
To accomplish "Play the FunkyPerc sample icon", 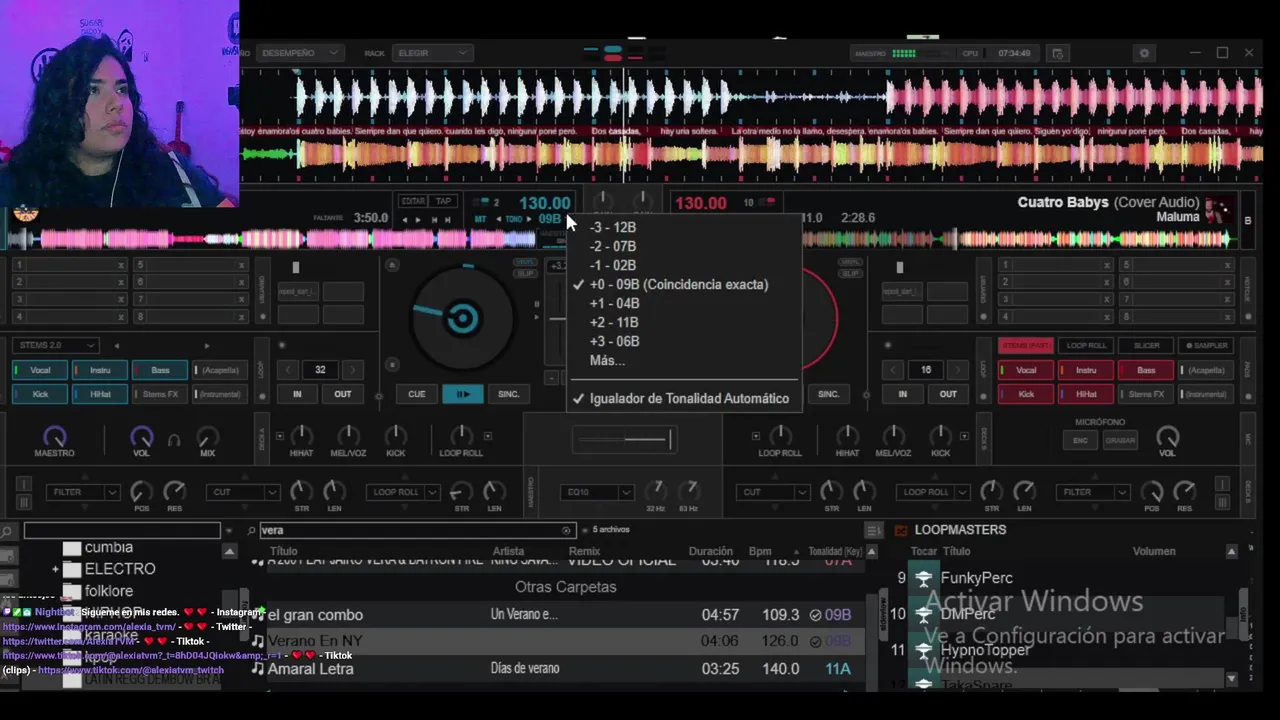I will pos(924,578).
